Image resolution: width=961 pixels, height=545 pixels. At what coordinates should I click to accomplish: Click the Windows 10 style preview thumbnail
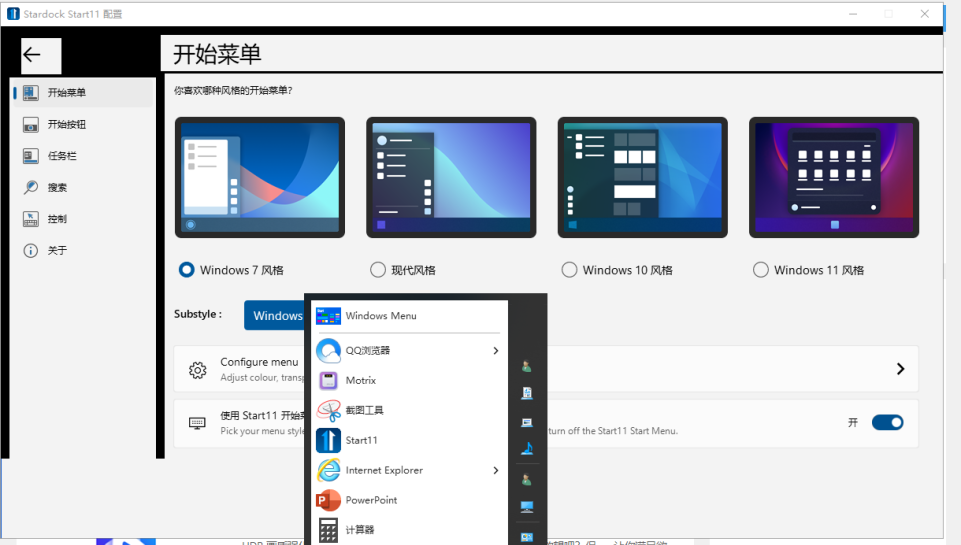[x=642, y=178]
